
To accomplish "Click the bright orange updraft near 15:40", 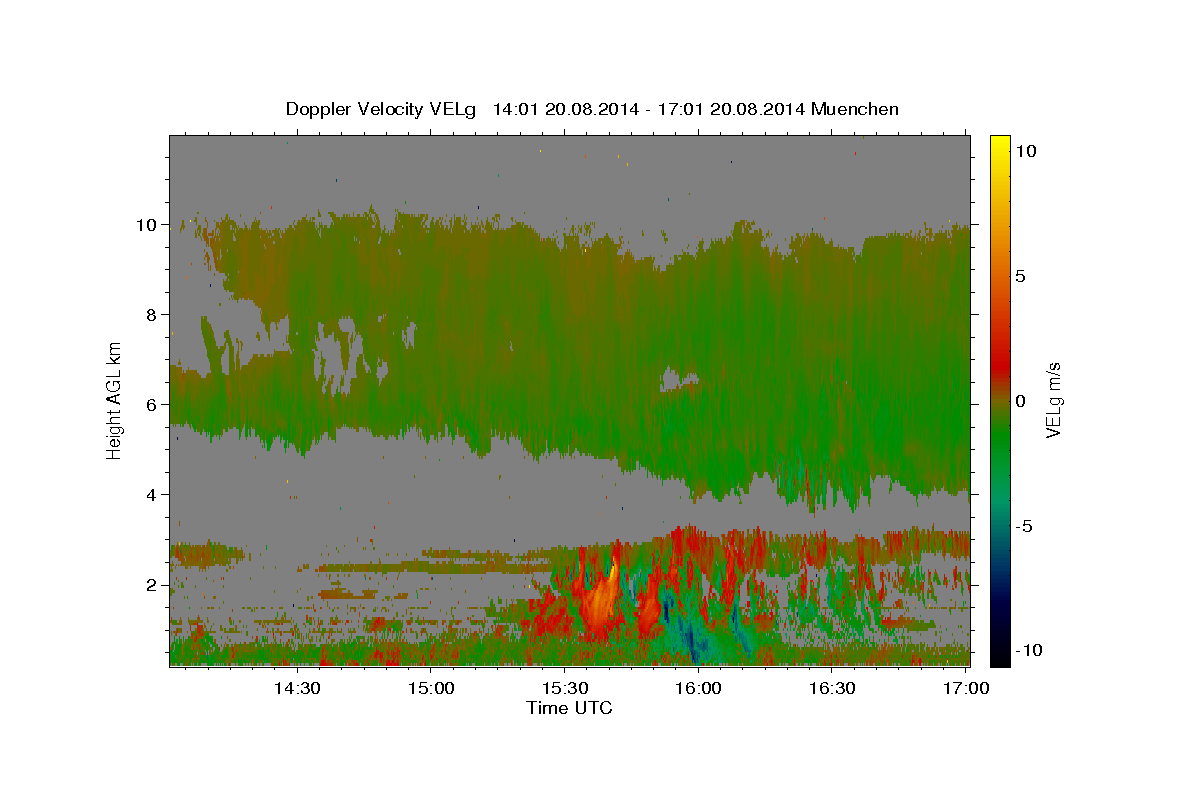I will point(600,600).
